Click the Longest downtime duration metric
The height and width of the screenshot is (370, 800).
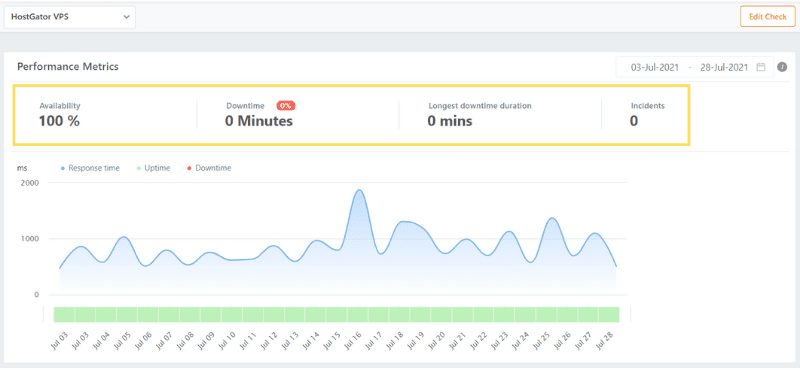pyautogui.click(x=479, y=114)
